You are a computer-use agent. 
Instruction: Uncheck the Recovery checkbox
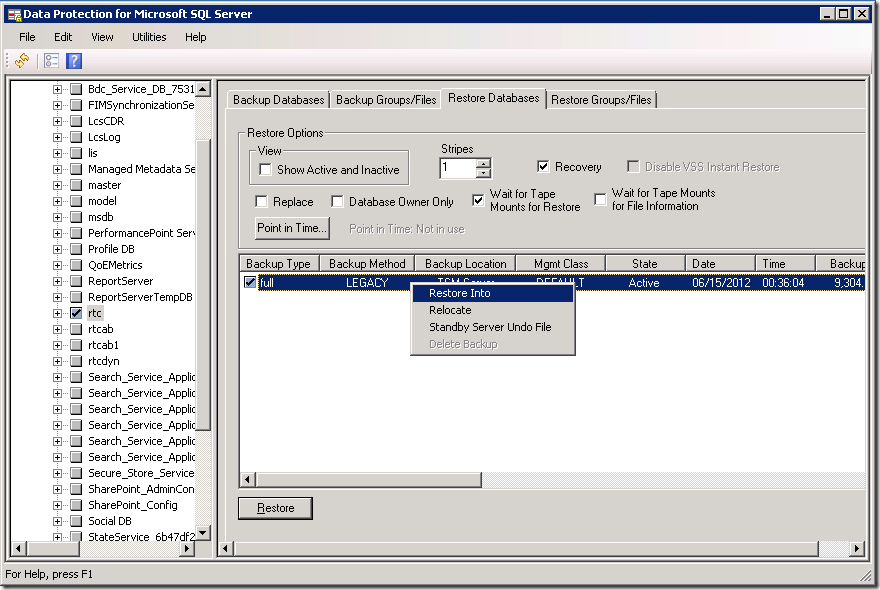(543, 167)
